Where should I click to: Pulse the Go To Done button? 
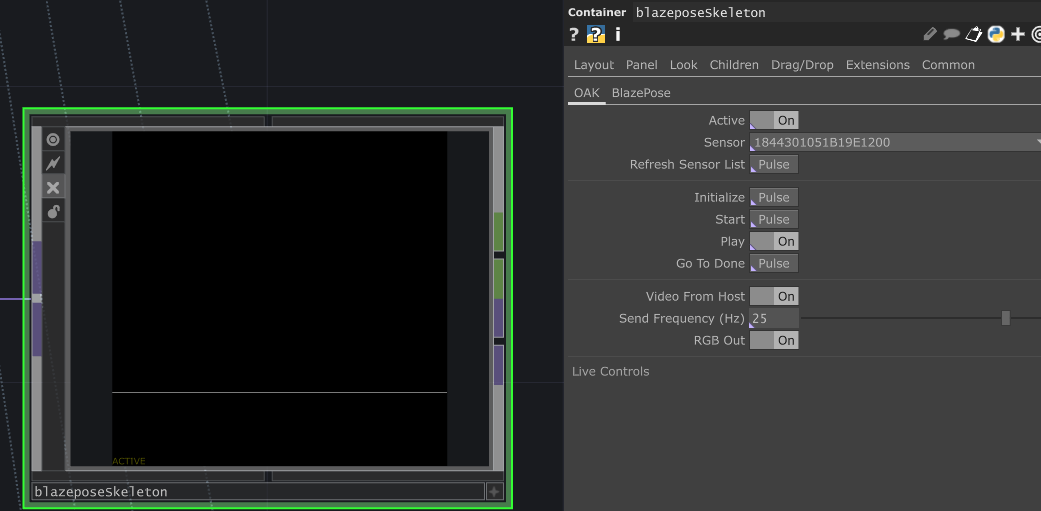coord(774,263)
